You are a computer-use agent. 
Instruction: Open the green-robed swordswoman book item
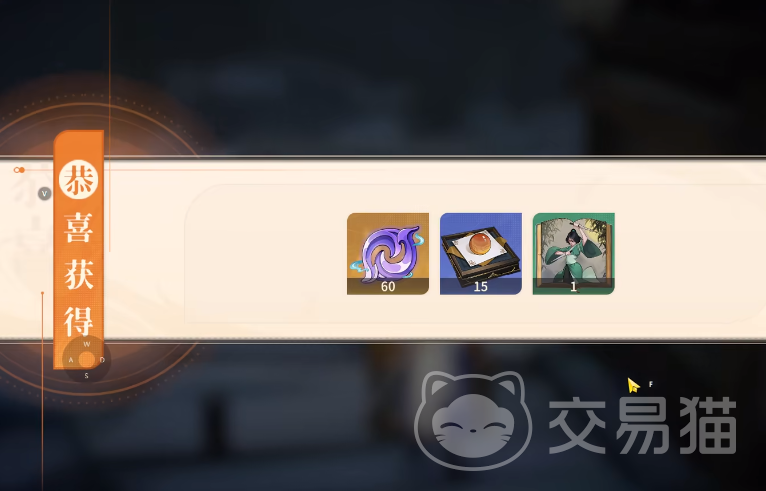point(574,254)
